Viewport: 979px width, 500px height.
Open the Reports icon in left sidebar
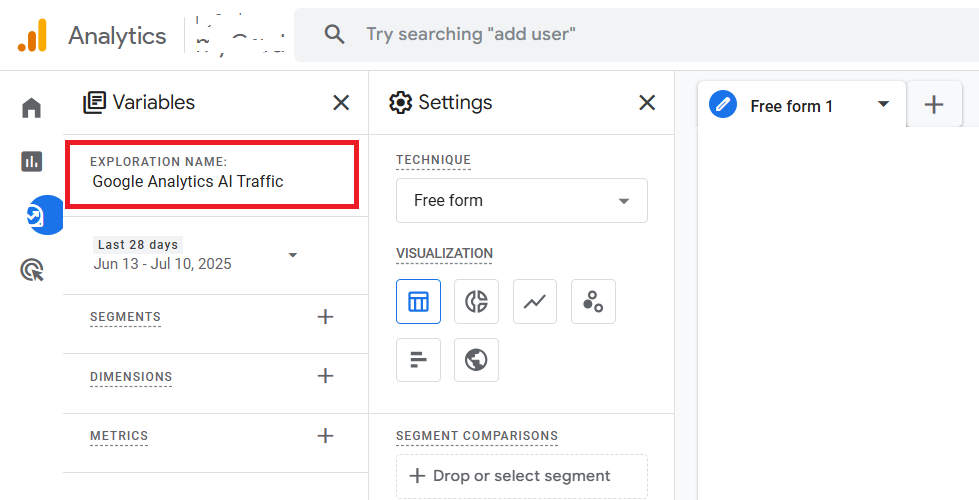point(32,161)
